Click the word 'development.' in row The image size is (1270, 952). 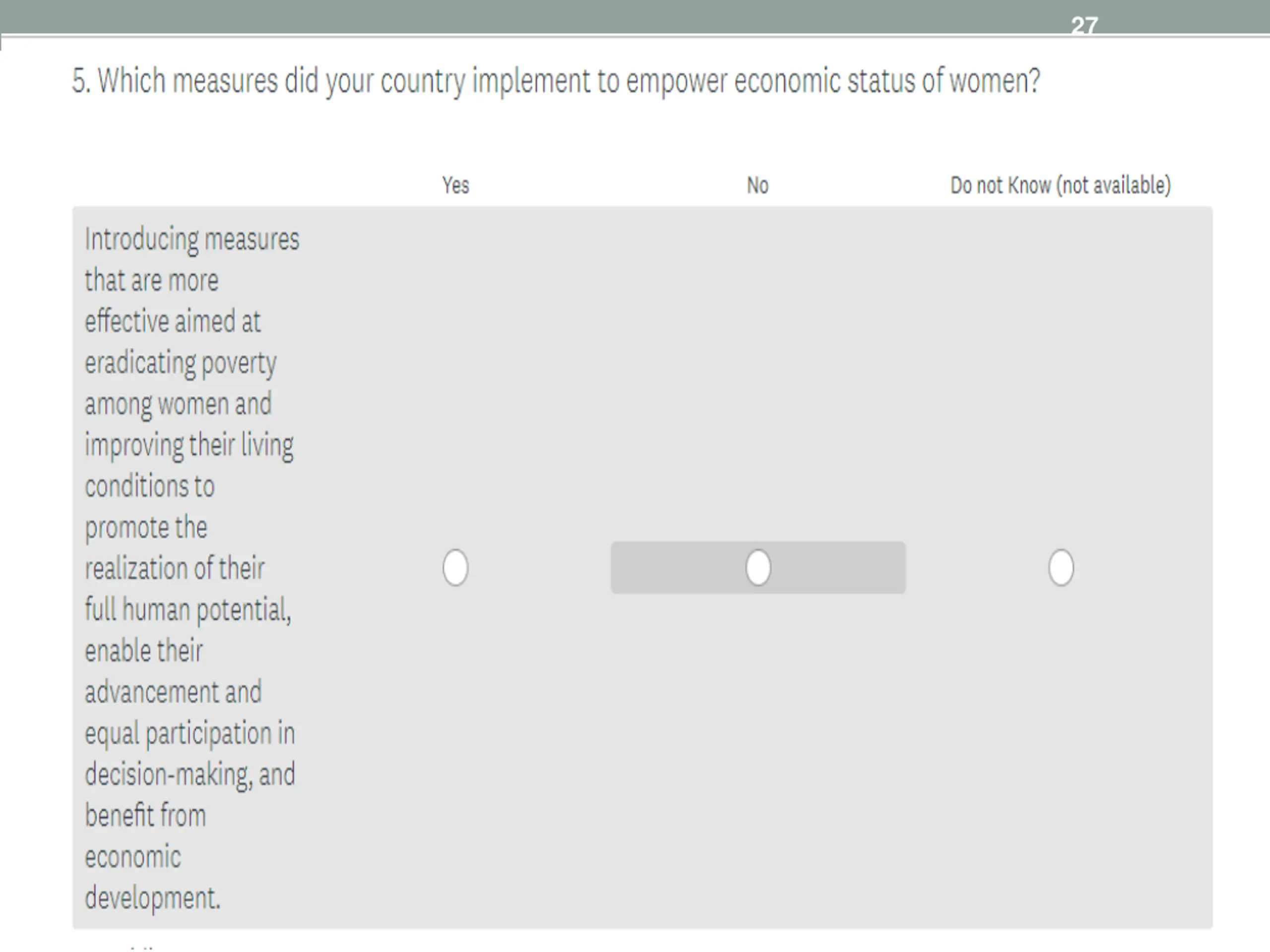152,898
